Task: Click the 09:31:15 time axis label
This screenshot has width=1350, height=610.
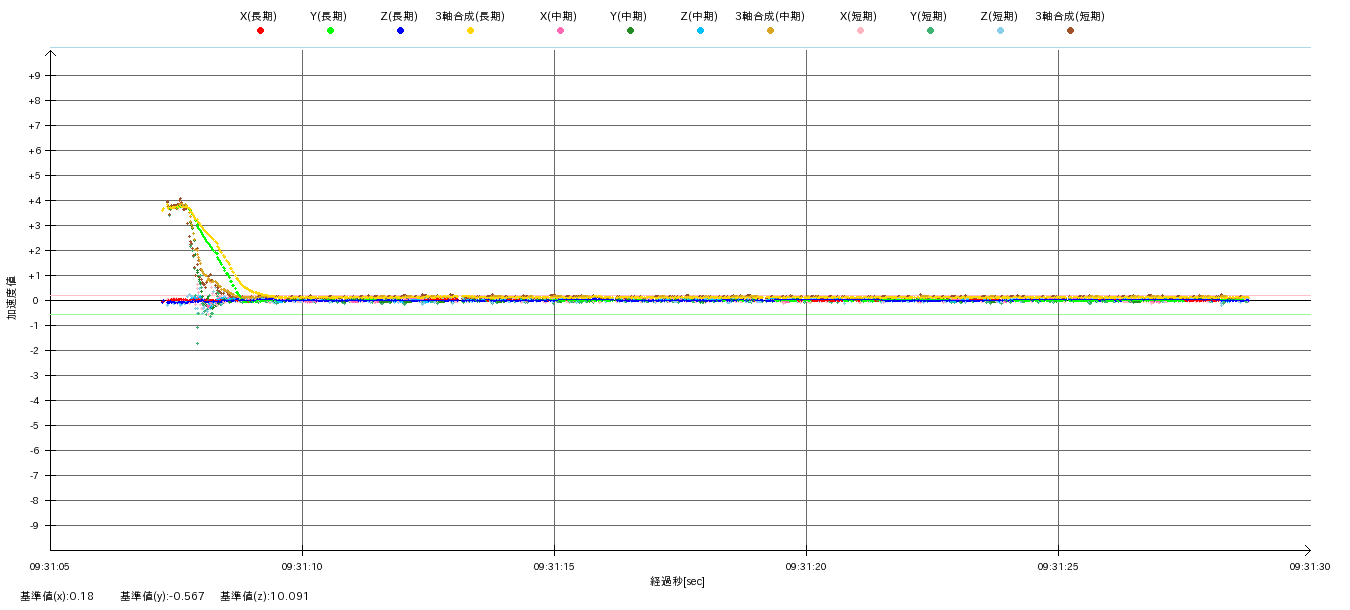Action: 554,566
